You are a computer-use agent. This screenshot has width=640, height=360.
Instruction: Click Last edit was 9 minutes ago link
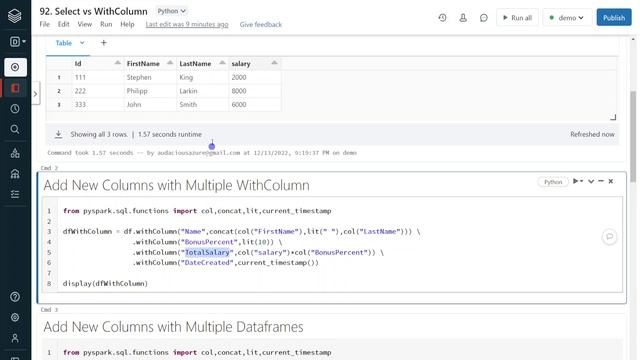pos(187,24)
